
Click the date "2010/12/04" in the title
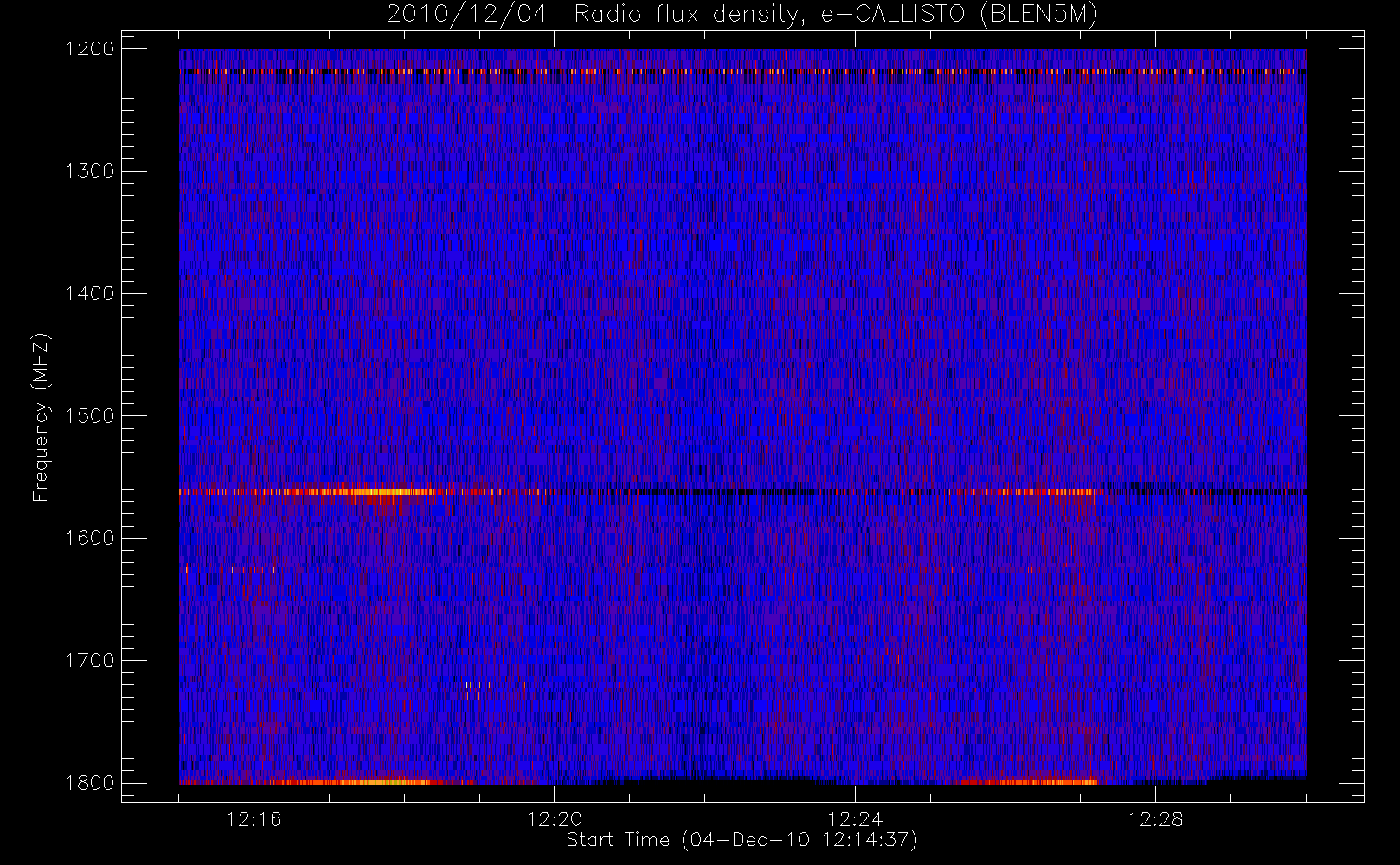[466, 15]
